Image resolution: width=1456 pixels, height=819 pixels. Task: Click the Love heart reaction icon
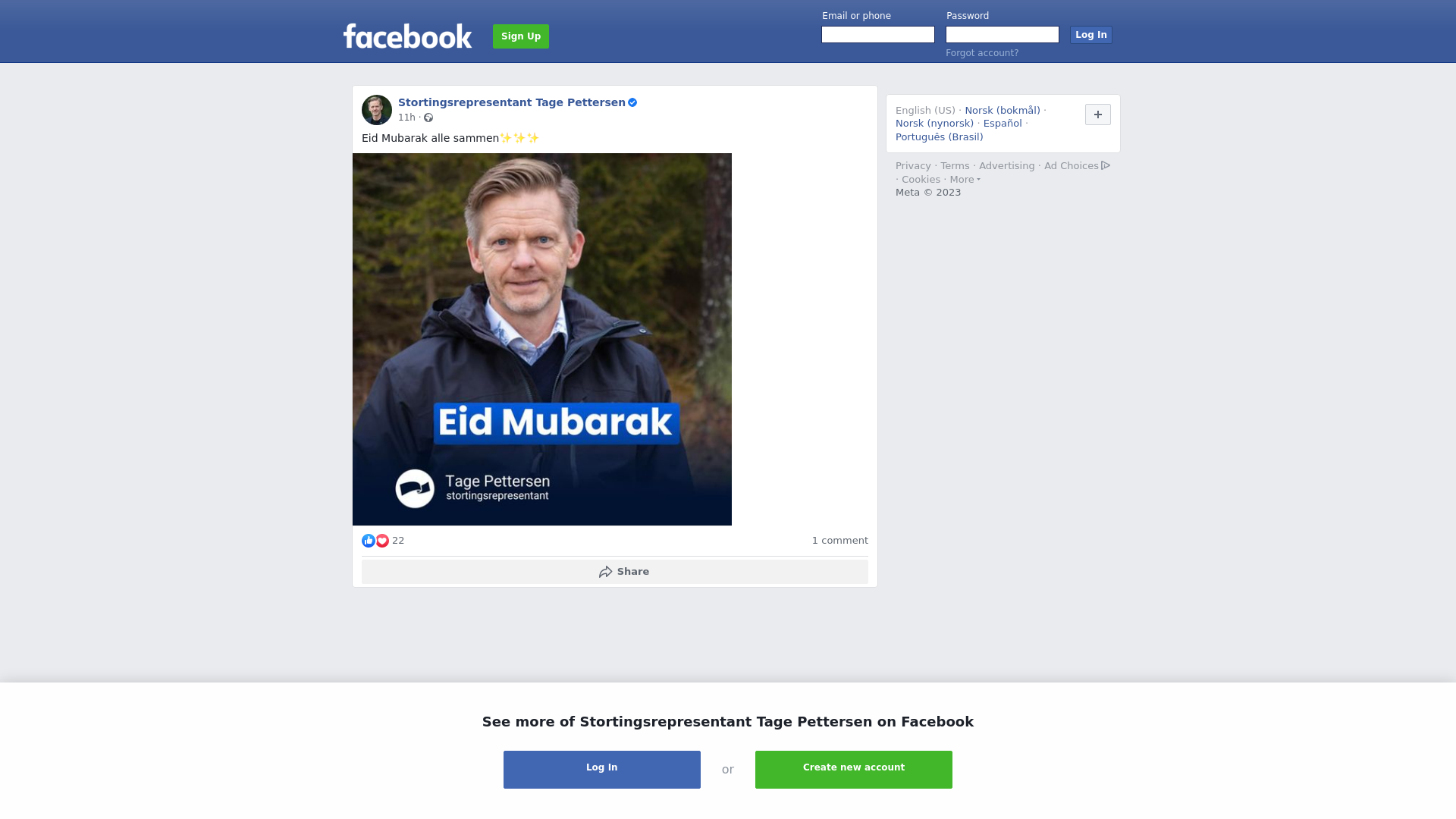(382, 541)
